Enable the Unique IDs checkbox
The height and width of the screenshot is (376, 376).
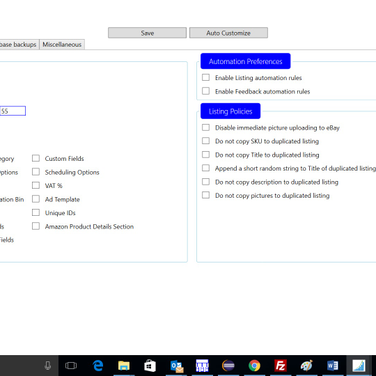tap(36, 212)
